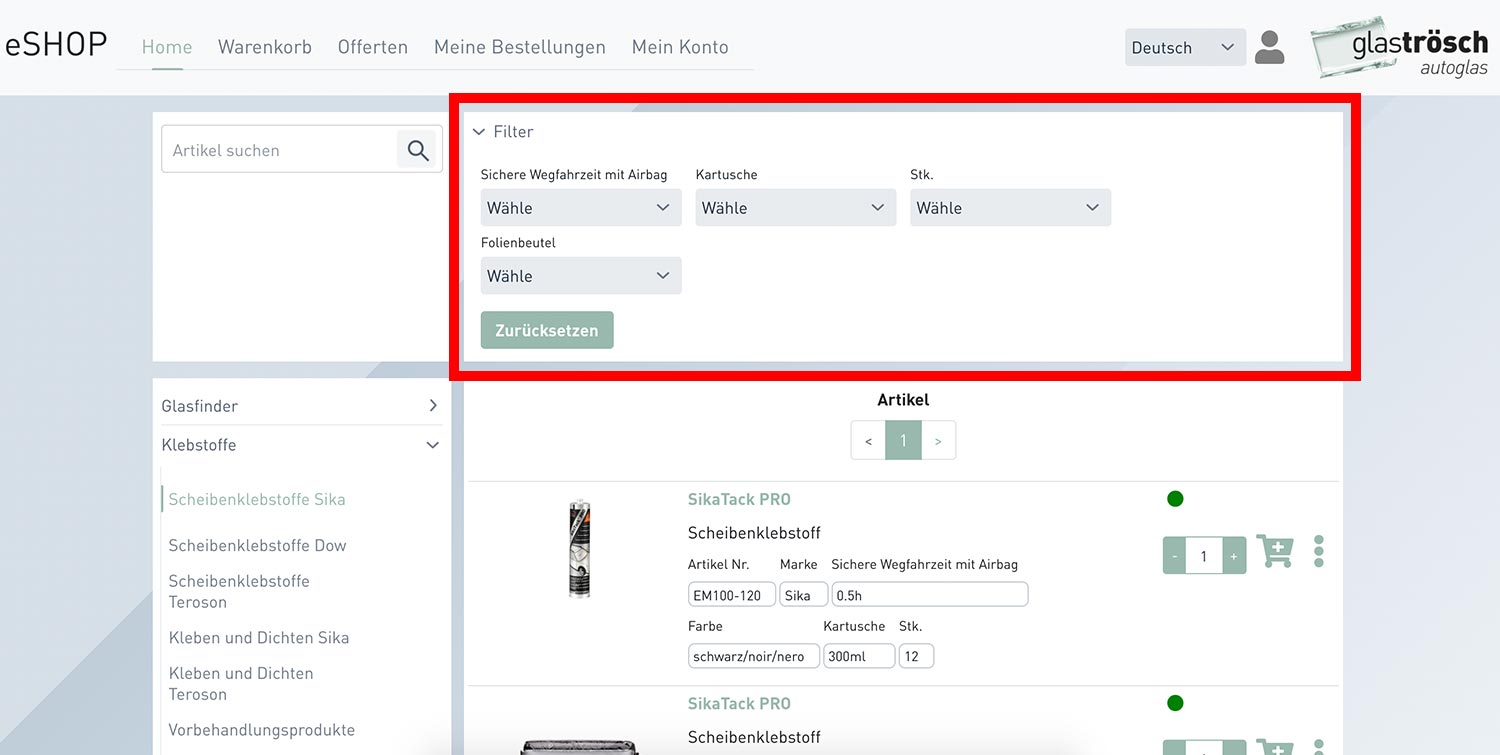Open the Warenkorb page
1500x755 pixels.
[x=265, y=47]
